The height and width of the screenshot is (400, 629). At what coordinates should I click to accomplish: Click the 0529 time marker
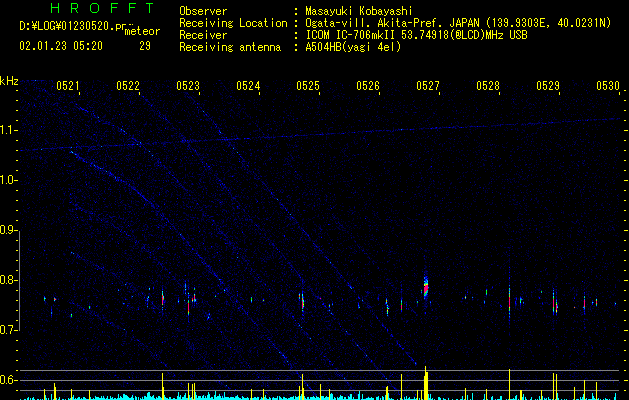click(548, 85)
